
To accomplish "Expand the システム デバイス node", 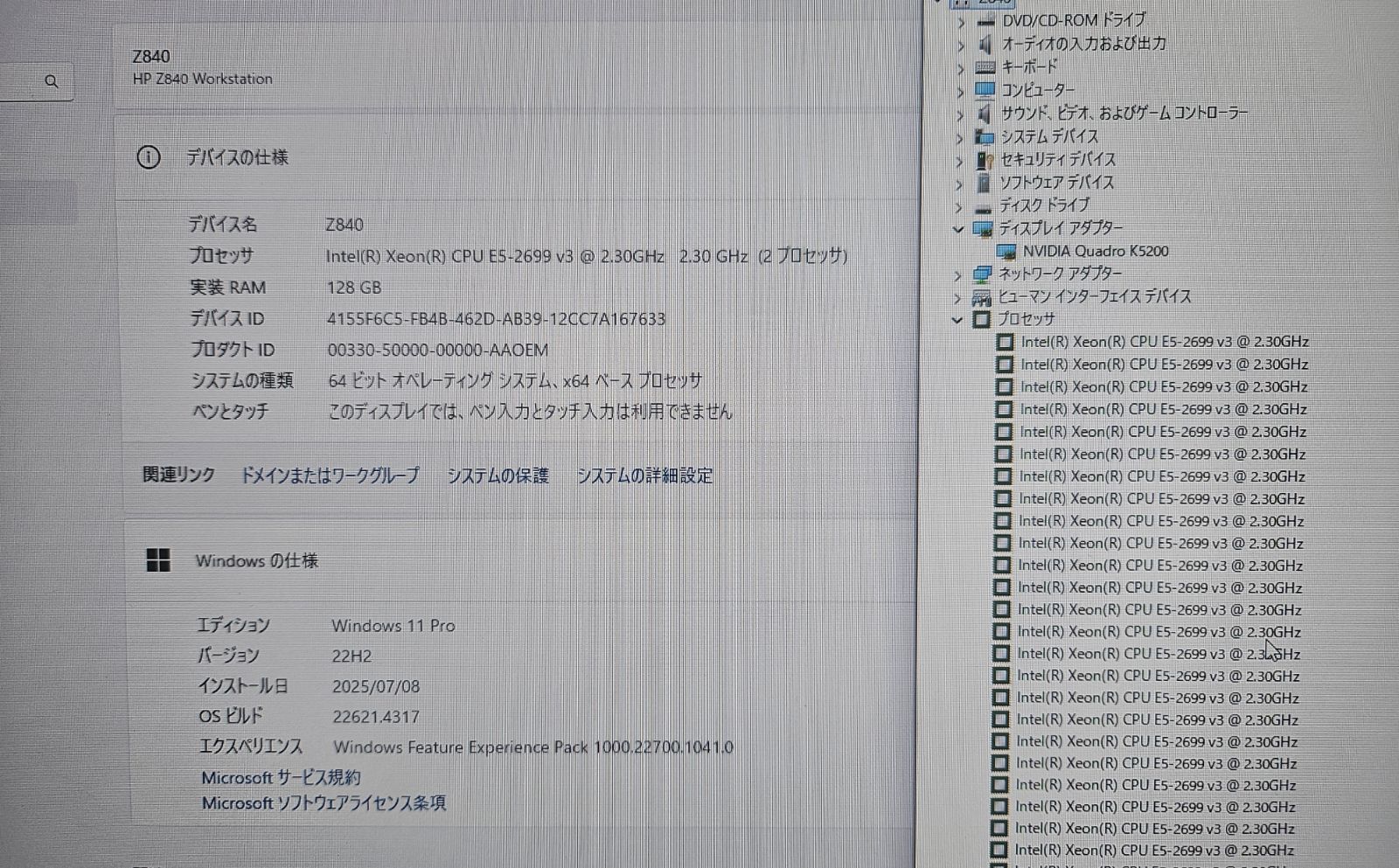I will pyautogui.click(x=959, y=138).
